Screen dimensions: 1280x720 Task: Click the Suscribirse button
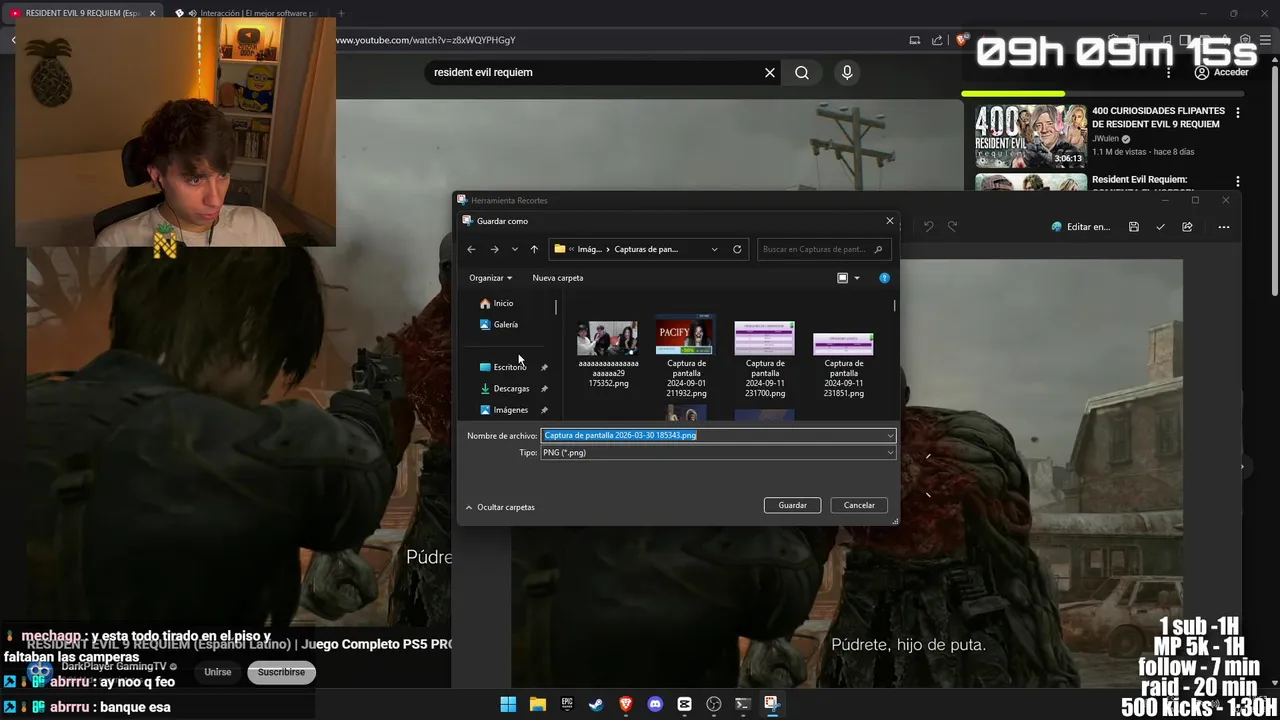pos(281,672)
